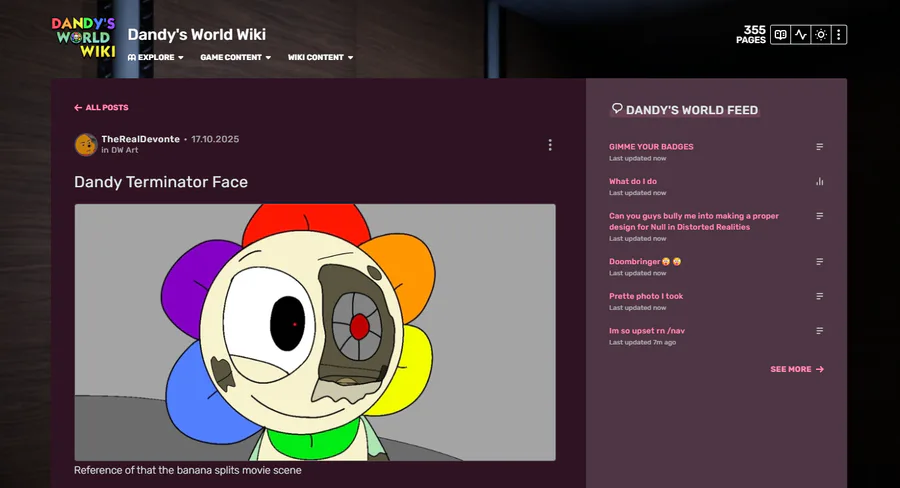The height and width of the screenshot is (488, 900).
Task: Click the Dandy Terminator Face post title
Action: 161,182
